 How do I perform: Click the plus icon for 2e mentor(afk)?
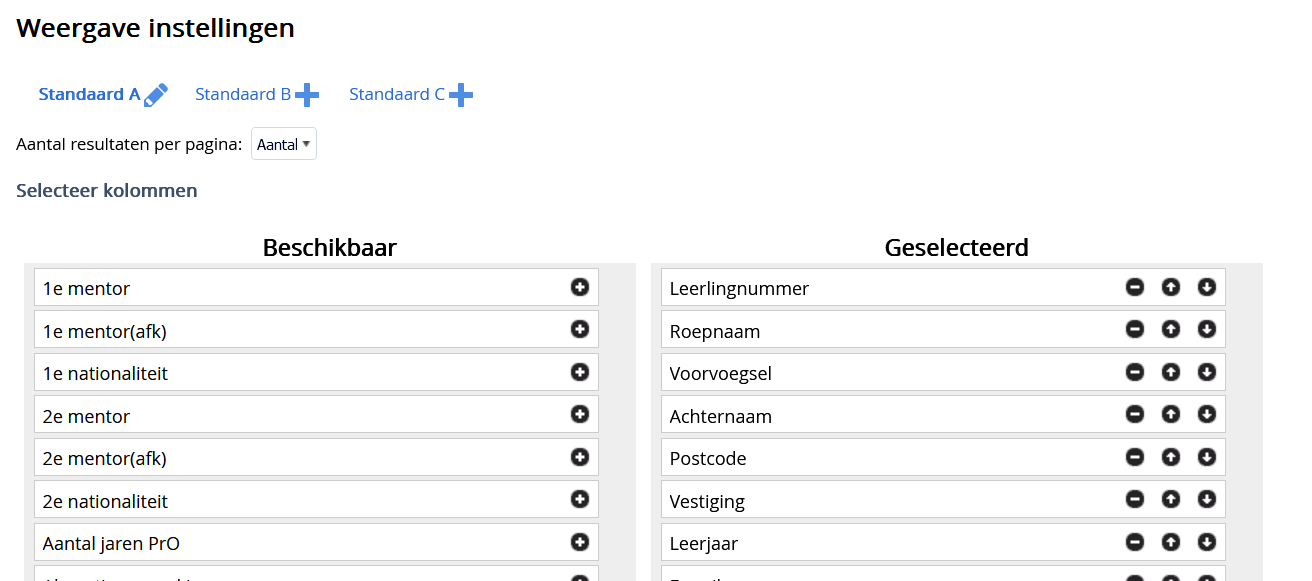pos(580,457)
